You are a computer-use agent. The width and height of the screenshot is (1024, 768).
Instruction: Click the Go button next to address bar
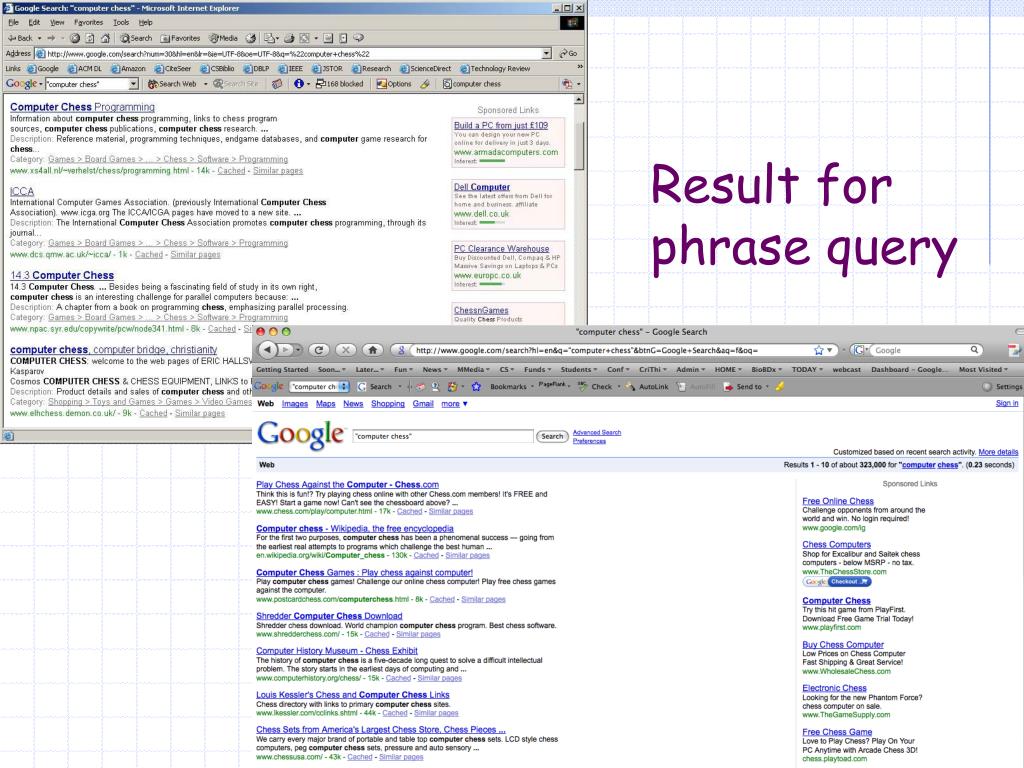568,54
